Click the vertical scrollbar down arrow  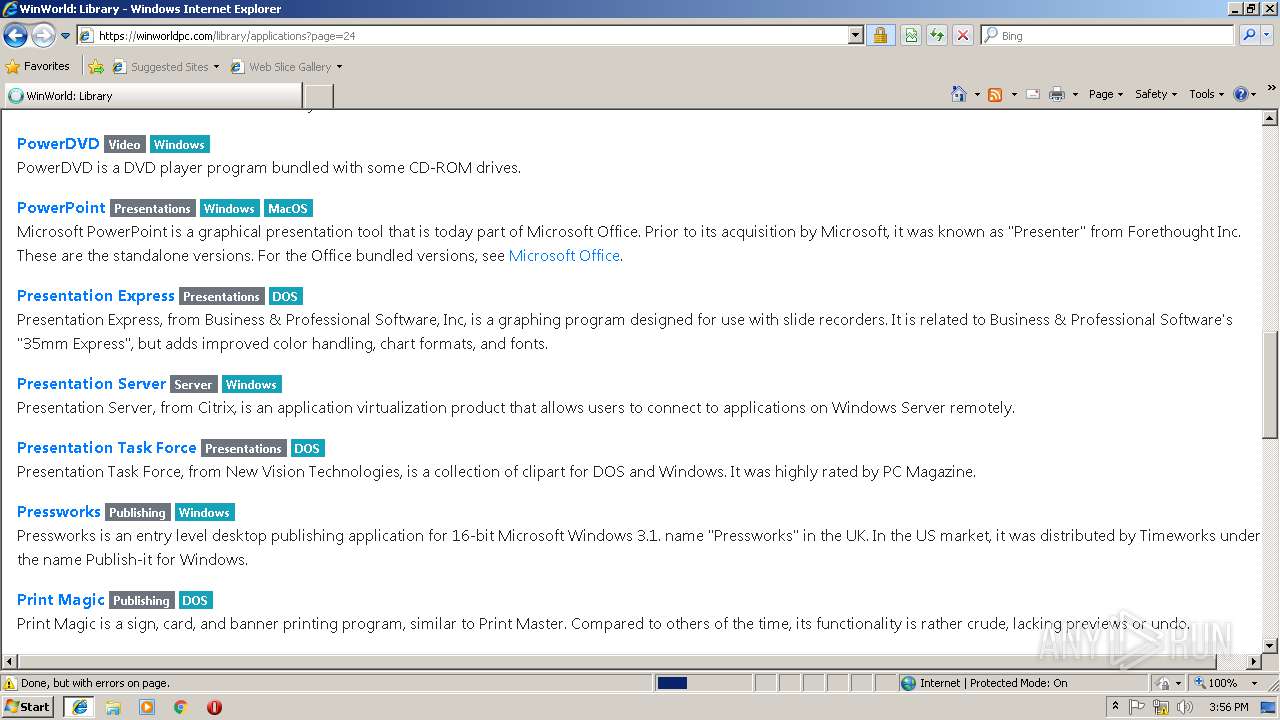pos(1270,646)
